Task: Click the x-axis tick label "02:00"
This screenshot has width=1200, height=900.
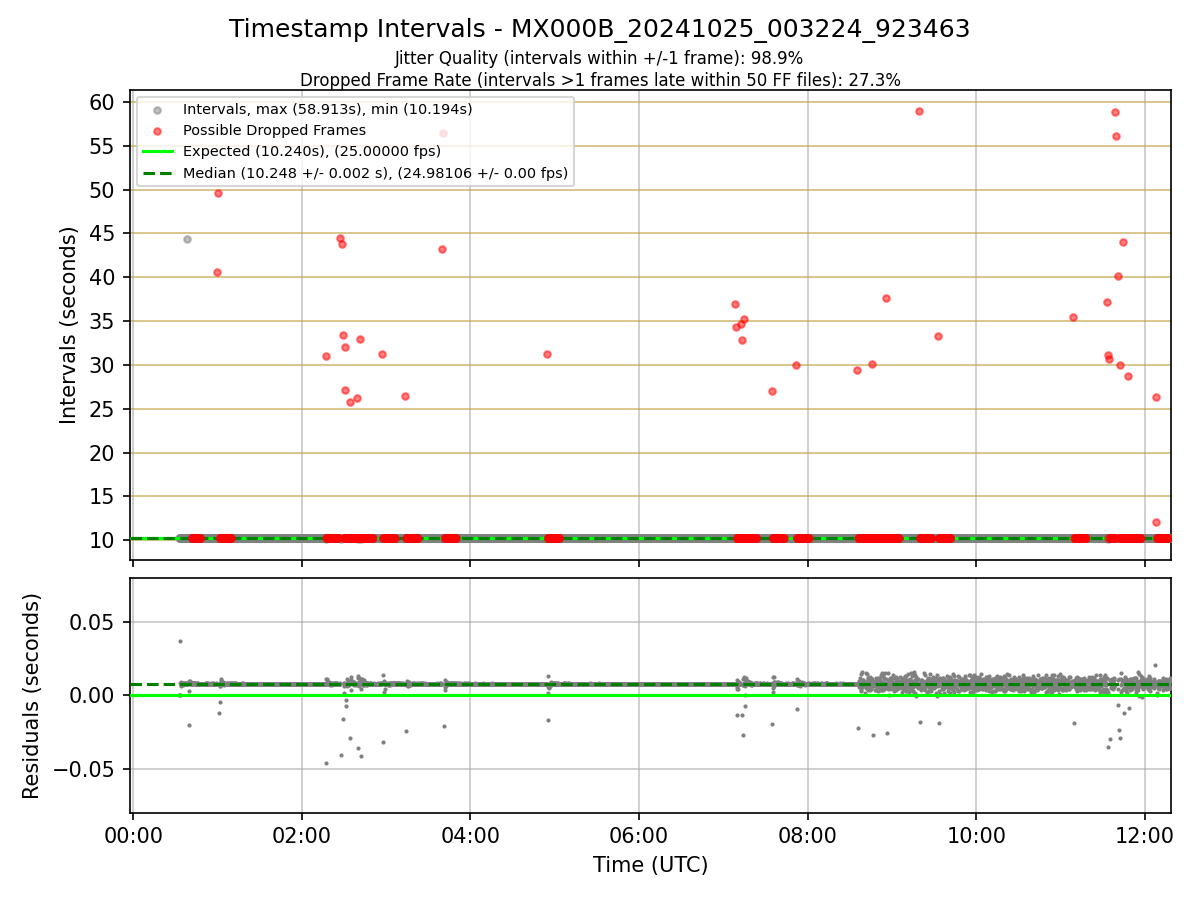Action: point(302,836)
